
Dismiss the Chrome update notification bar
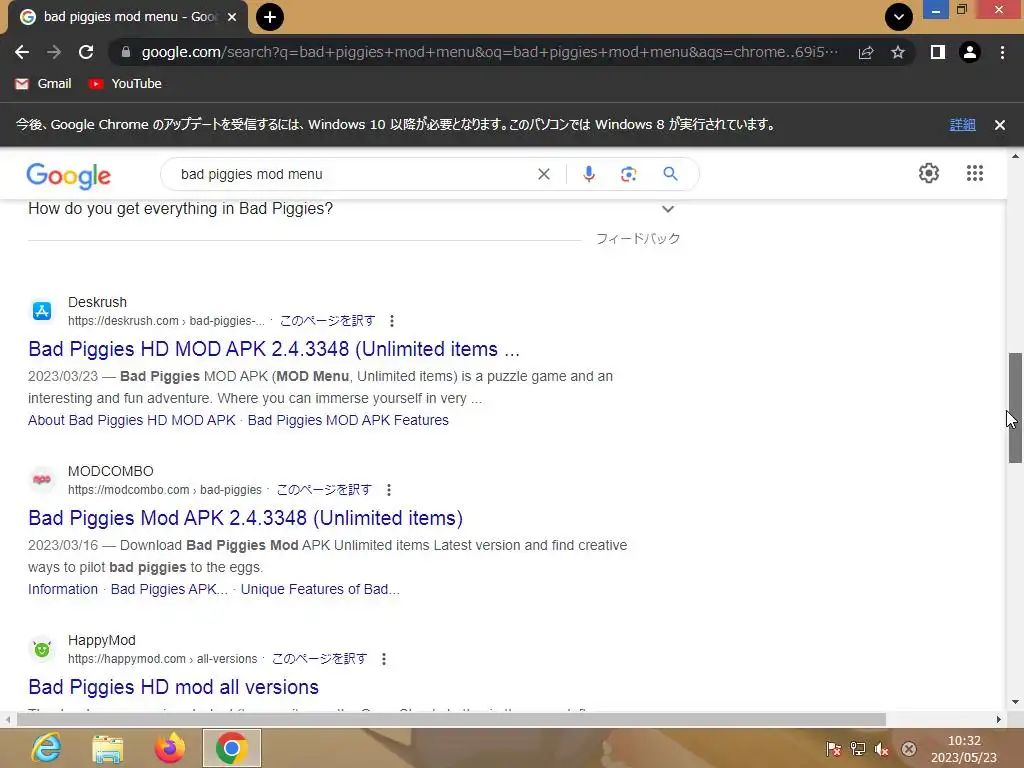[1000, 125]
